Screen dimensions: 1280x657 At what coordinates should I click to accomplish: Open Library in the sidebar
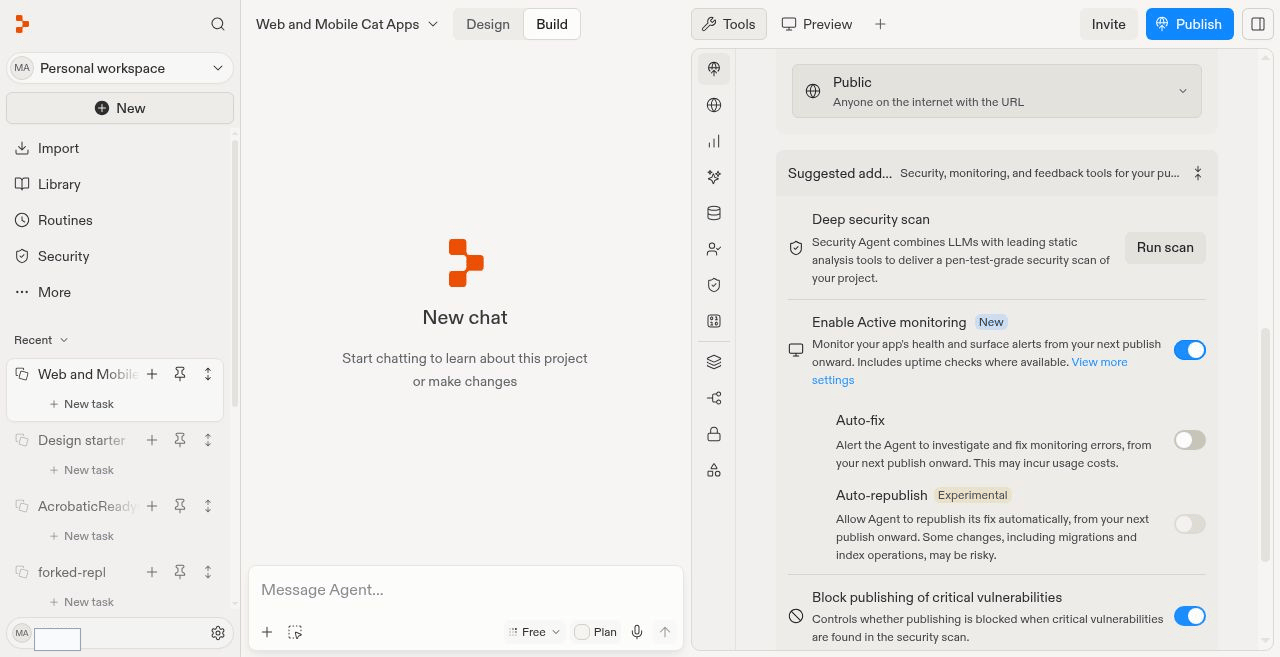tap(59, 184)
